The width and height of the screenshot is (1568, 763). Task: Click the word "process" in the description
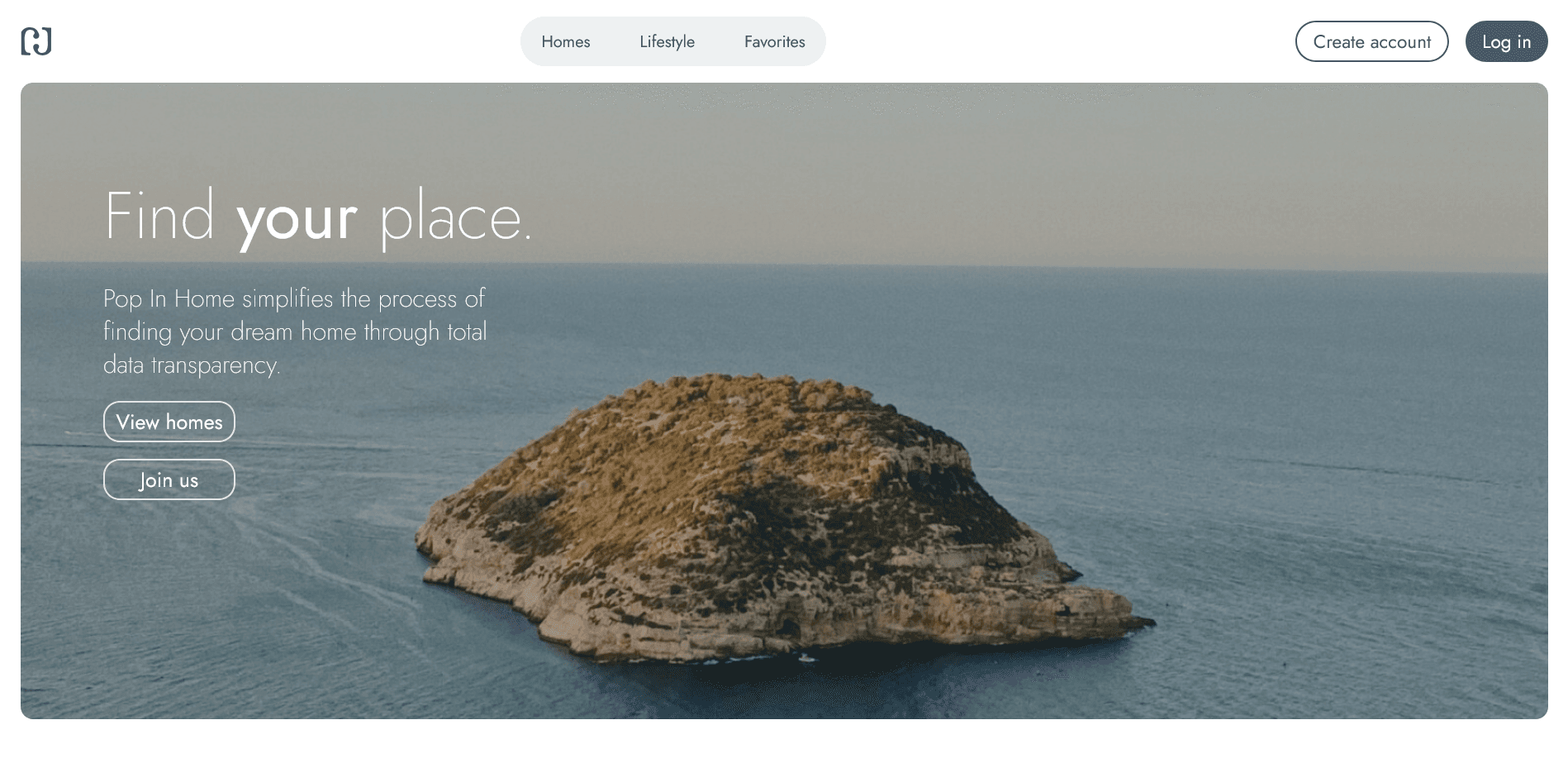pyautogui.click(x=417, y=298)
